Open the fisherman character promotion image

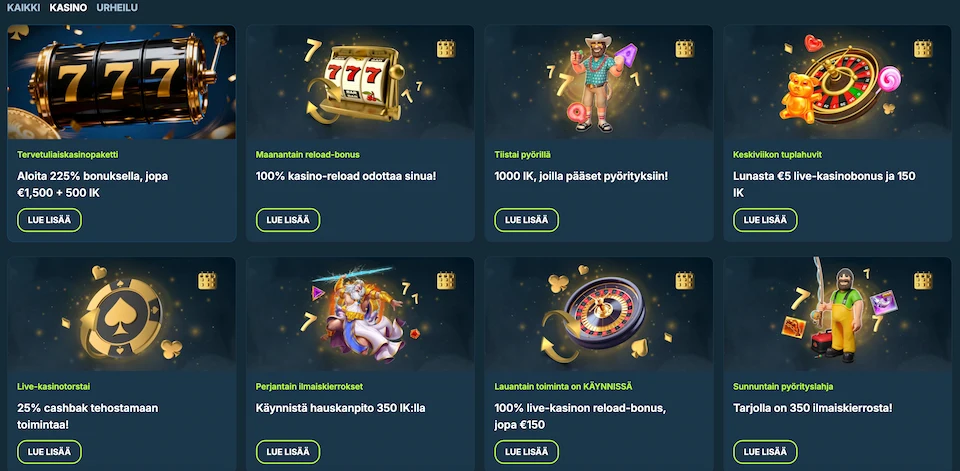(x=838, y=314)
